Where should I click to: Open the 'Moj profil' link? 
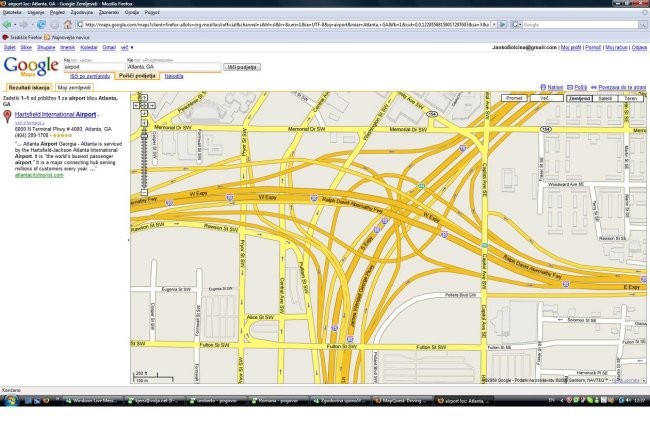coord(571,48)
